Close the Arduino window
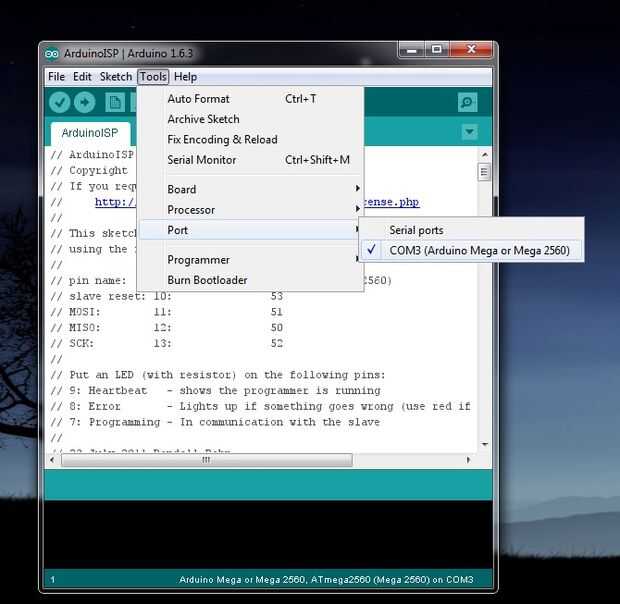Viewport: 620px width, 604px height. pos(471,50)
